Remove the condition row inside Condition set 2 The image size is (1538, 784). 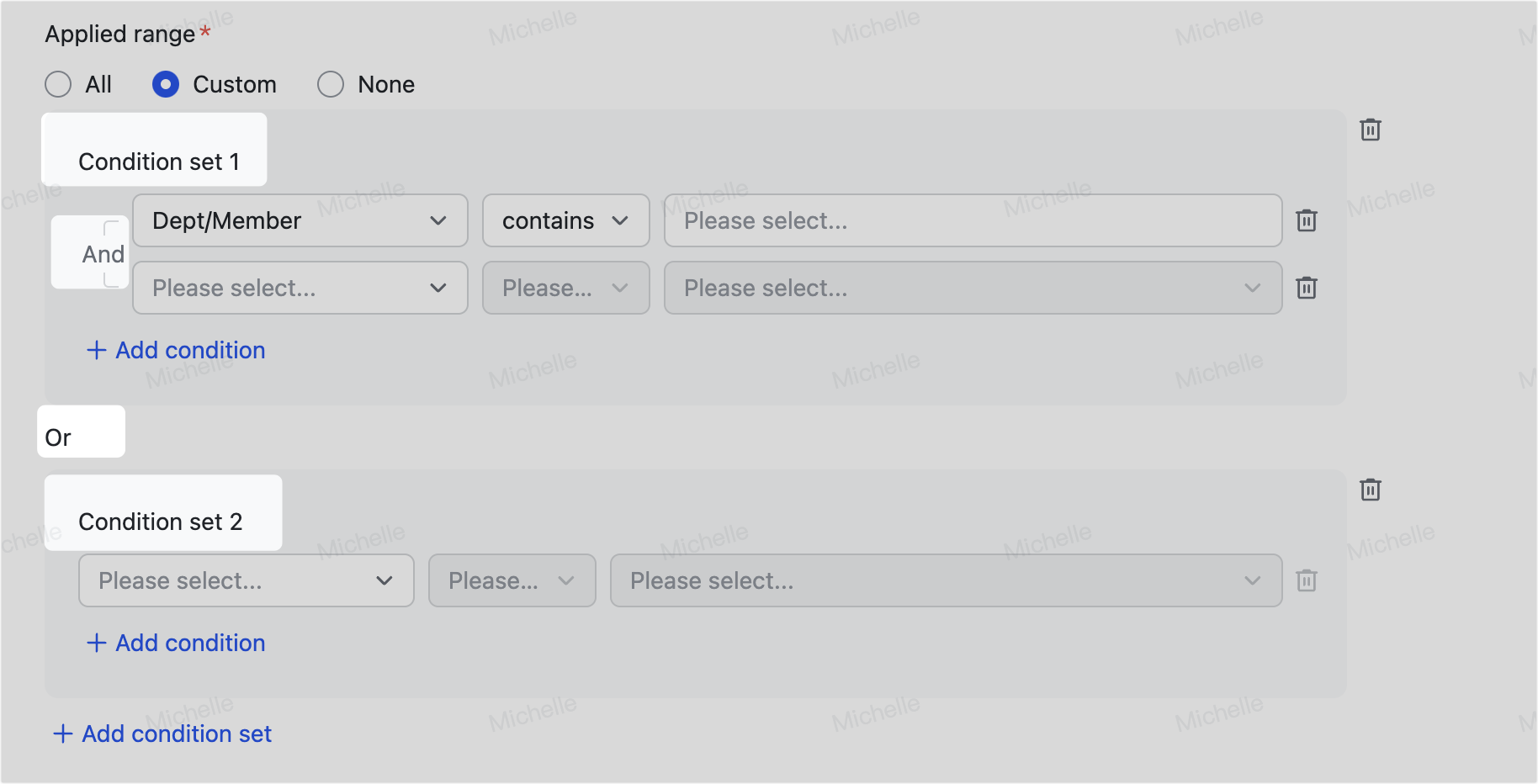point(1307,580)
